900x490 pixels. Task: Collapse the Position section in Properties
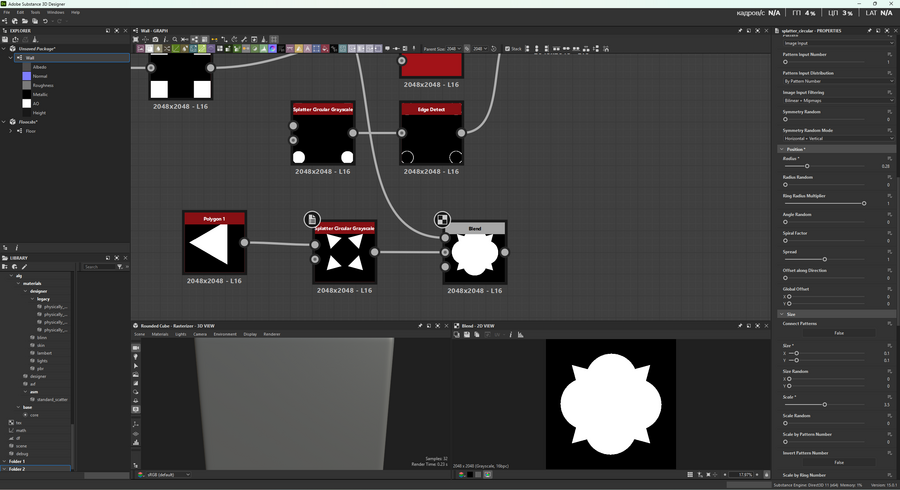pyautogui.click(x=783, y=149)
